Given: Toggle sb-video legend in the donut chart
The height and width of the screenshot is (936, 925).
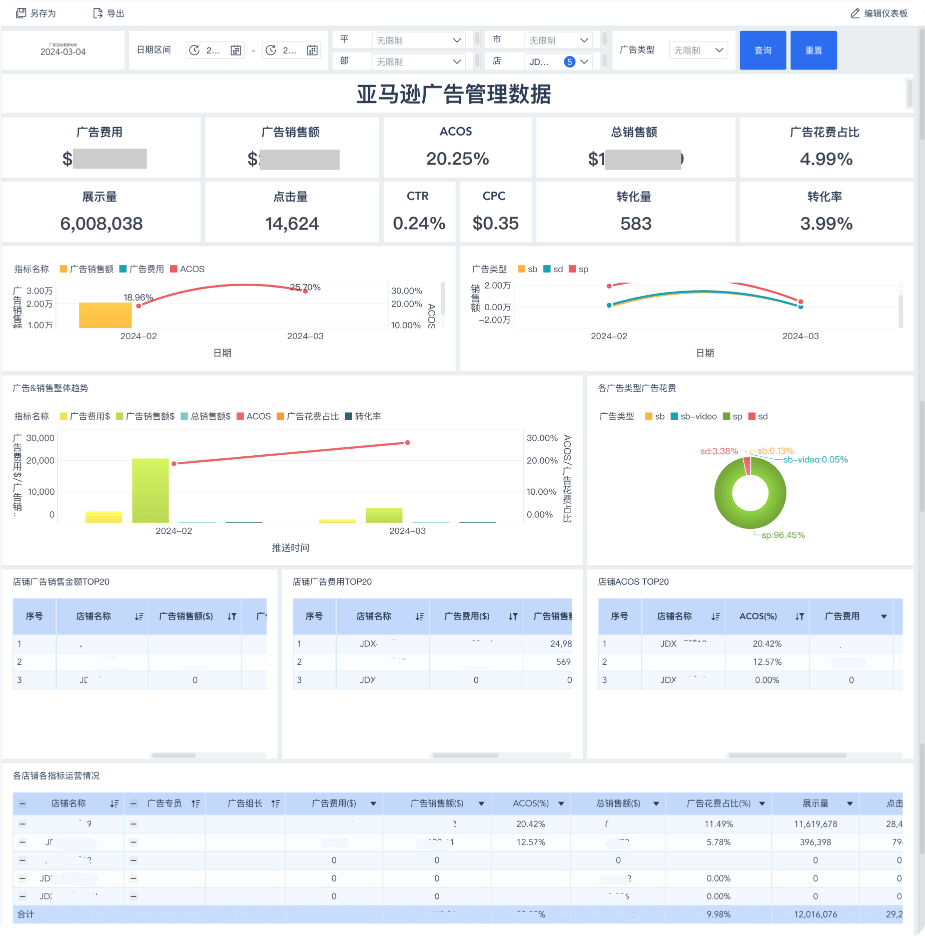Looking at the screenshot, I should coord(676,416).
